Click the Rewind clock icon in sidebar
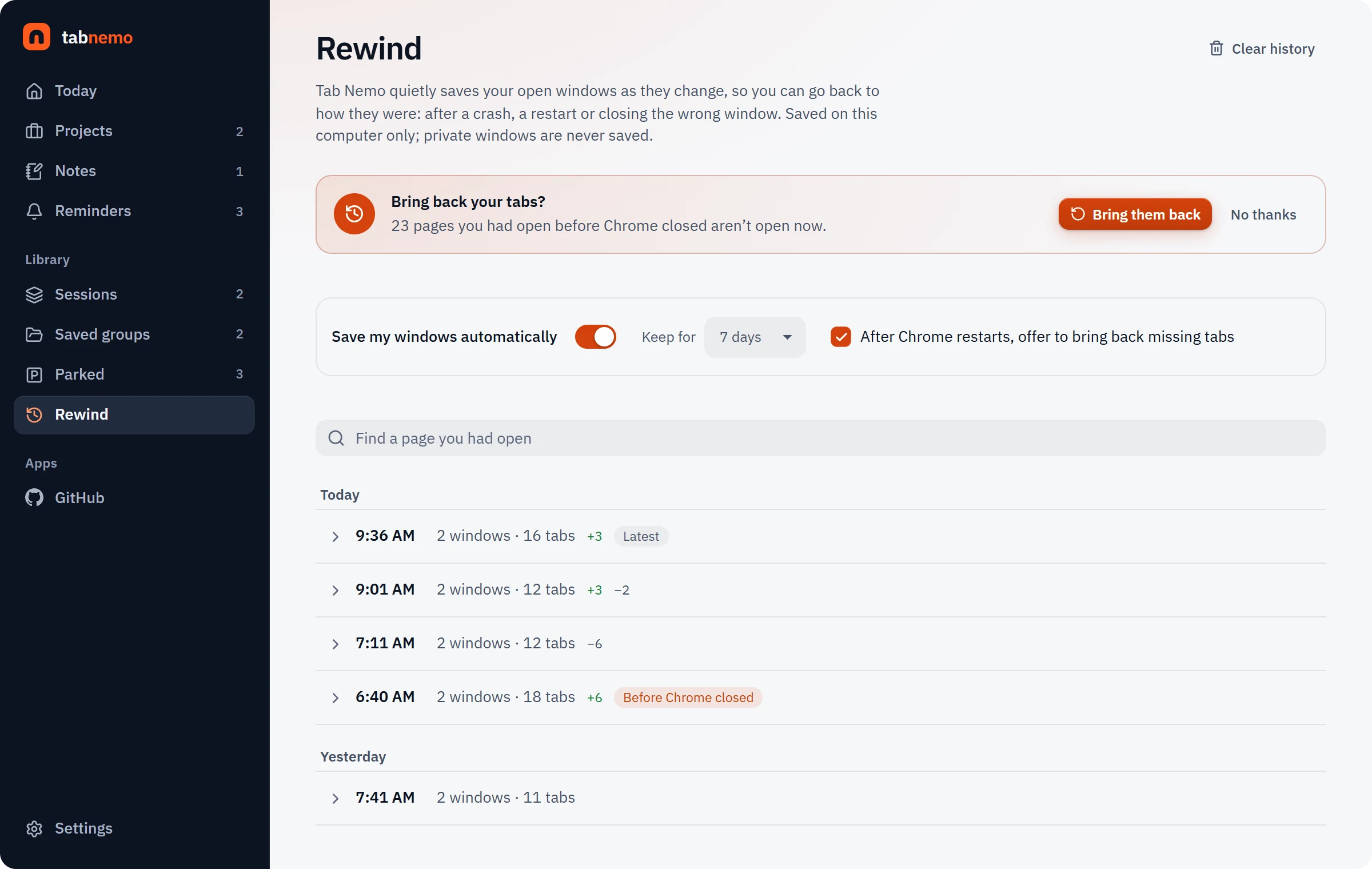 pyautogui.click(x=34, y=414)
